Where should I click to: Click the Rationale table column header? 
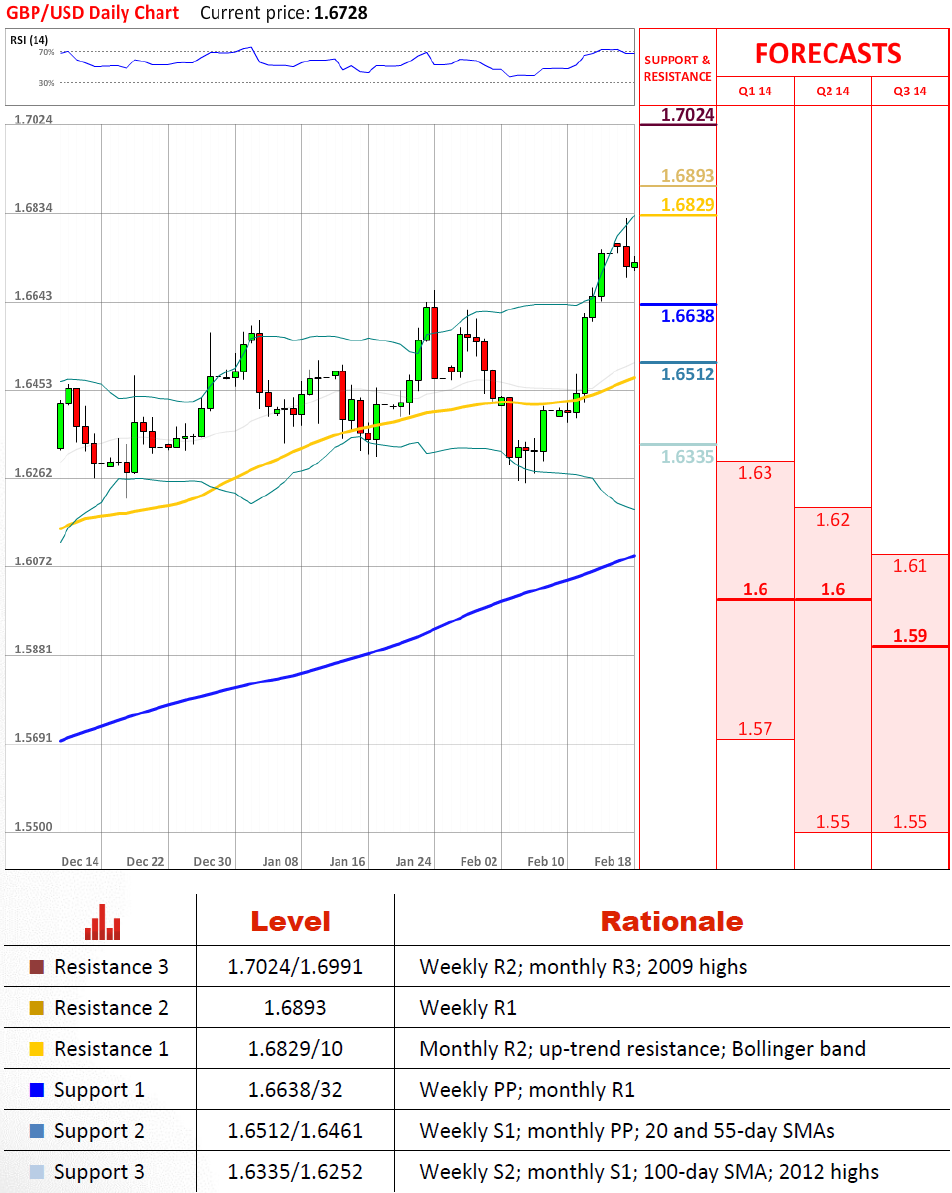coord(672,921)
